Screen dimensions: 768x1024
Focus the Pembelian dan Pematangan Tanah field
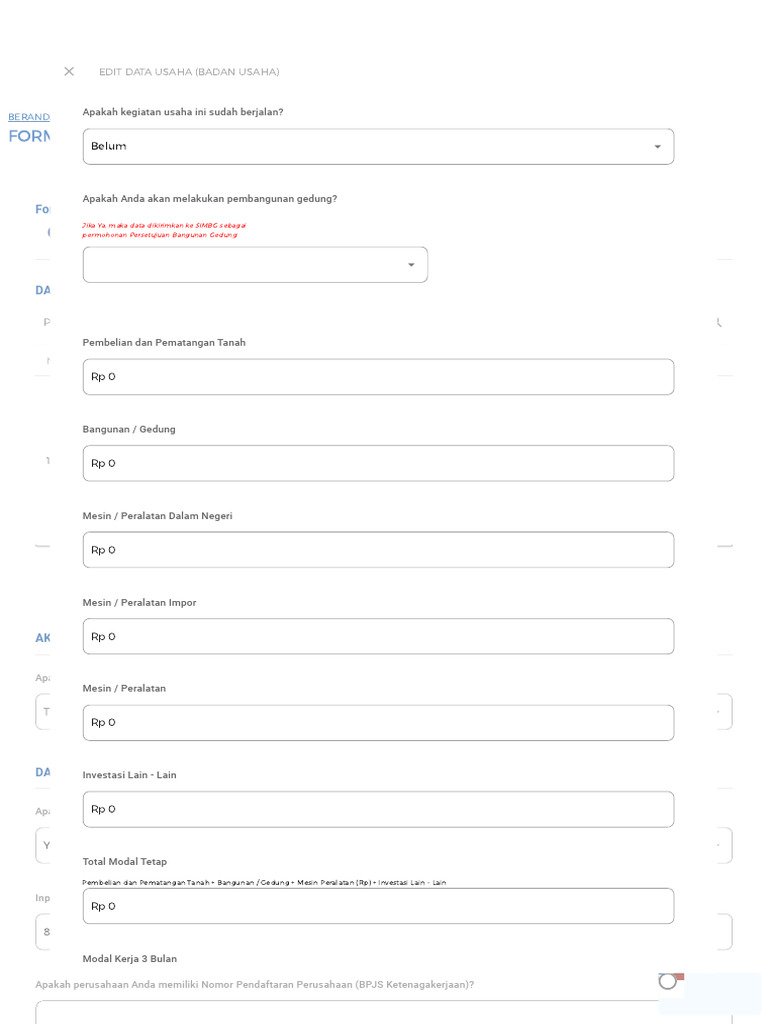378,377
